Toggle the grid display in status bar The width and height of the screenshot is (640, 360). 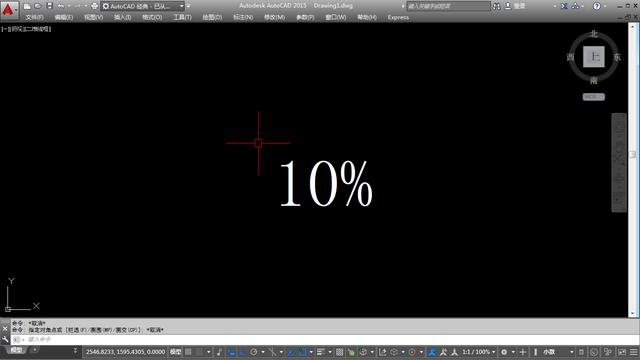[188, 351]
